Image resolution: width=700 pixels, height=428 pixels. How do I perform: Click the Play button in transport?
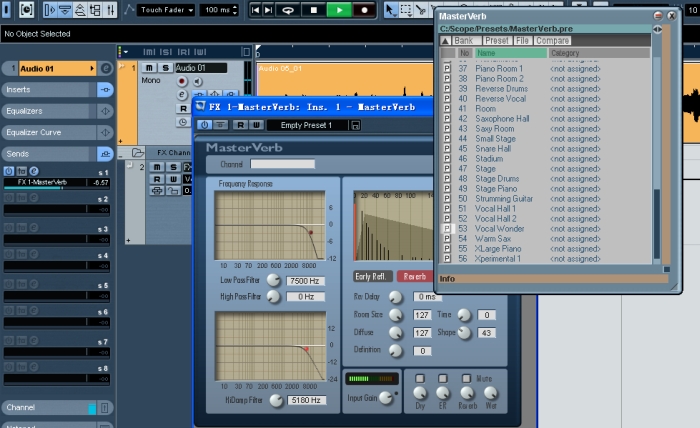(x=339, y=10)
